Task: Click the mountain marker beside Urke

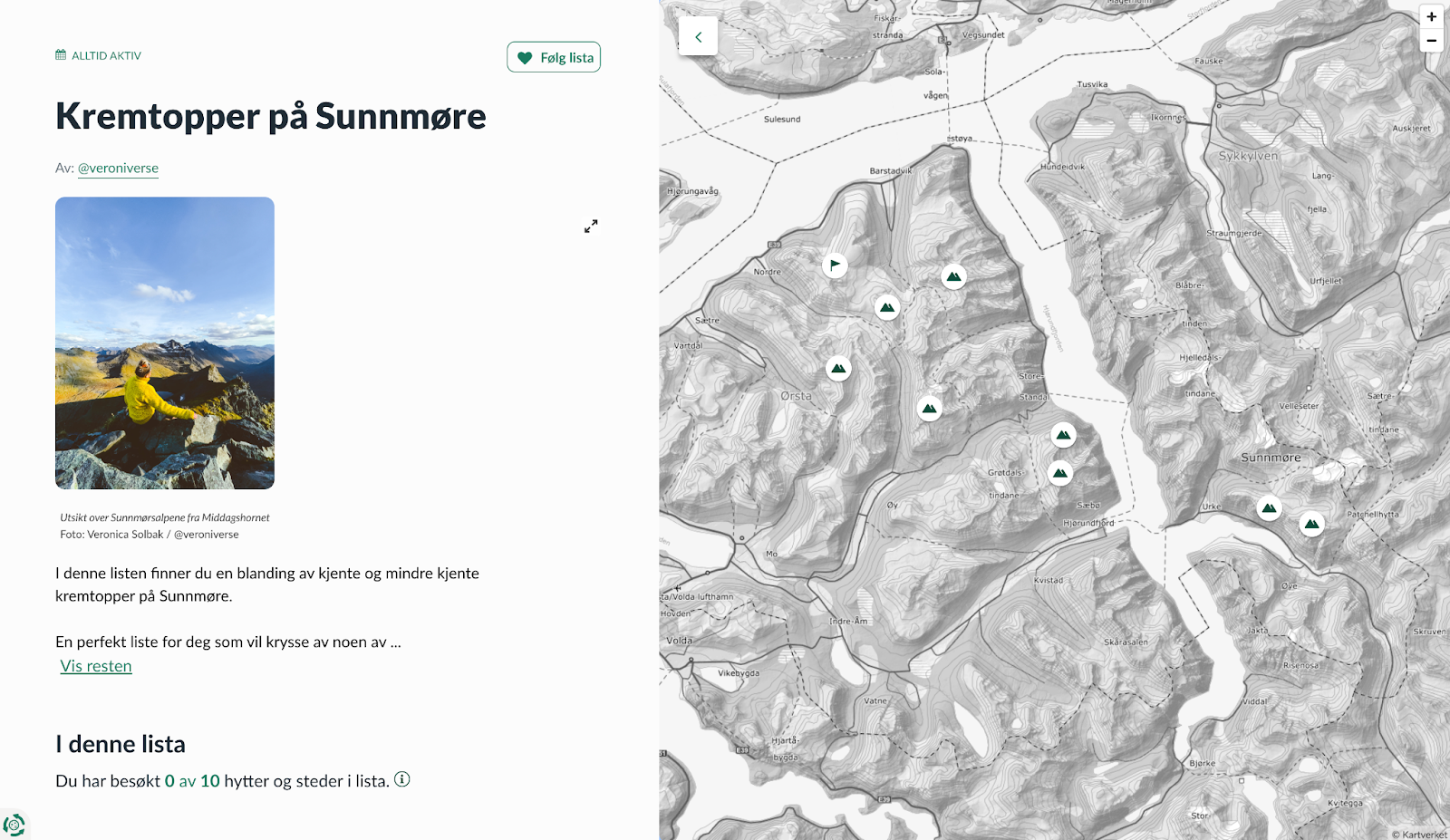Action: [x=1269, y=508]
